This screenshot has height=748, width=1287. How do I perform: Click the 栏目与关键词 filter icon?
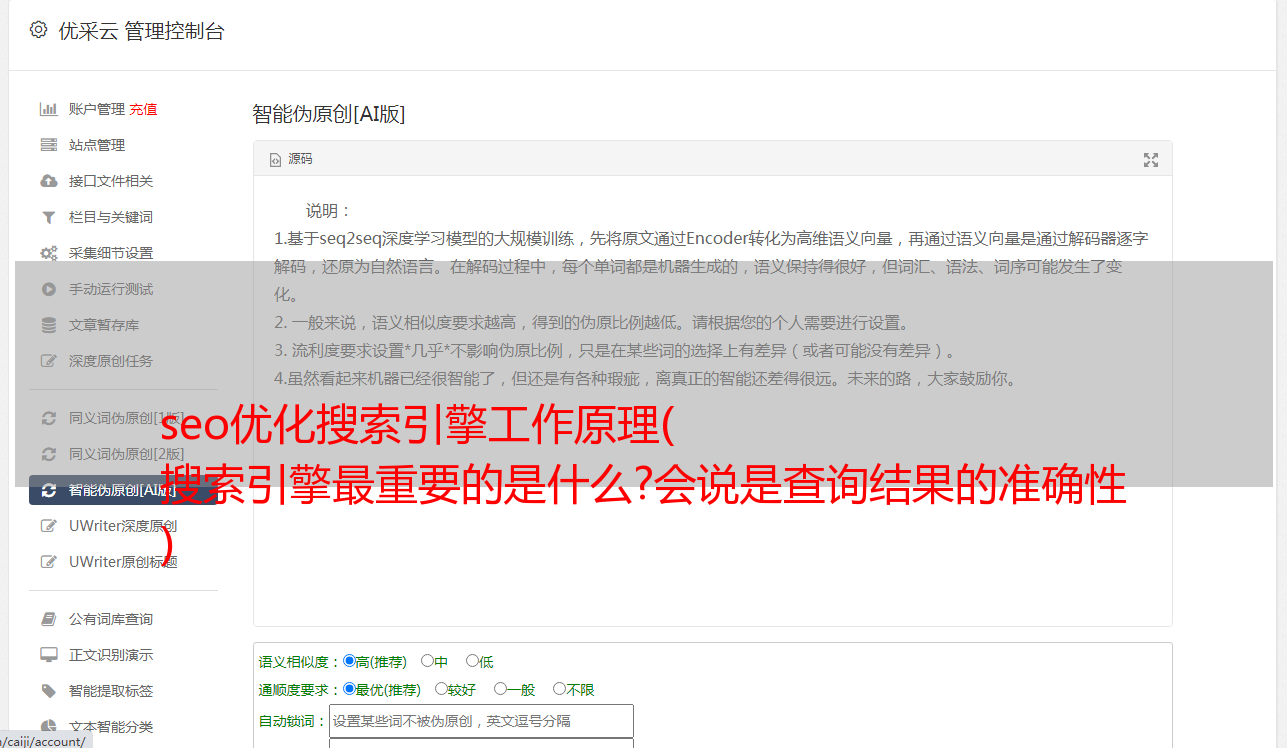point(48,217)
